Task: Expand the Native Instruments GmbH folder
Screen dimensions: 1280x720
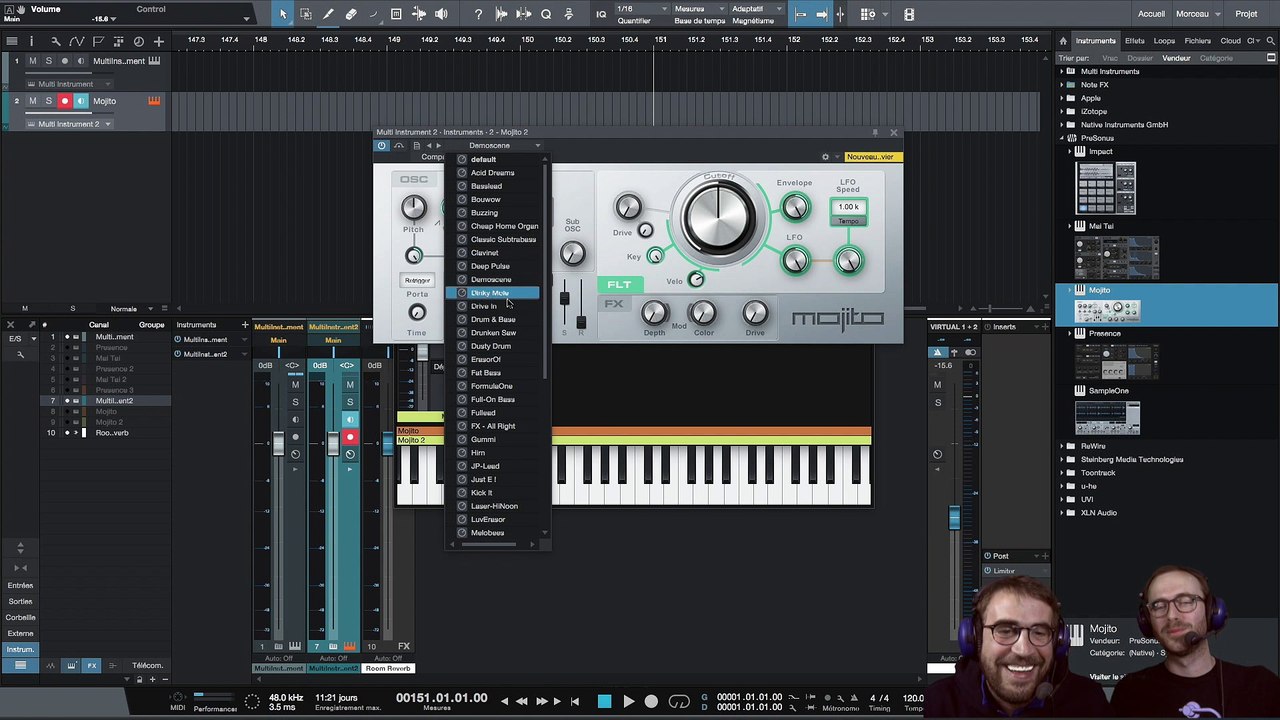Action: (1062, 125)
